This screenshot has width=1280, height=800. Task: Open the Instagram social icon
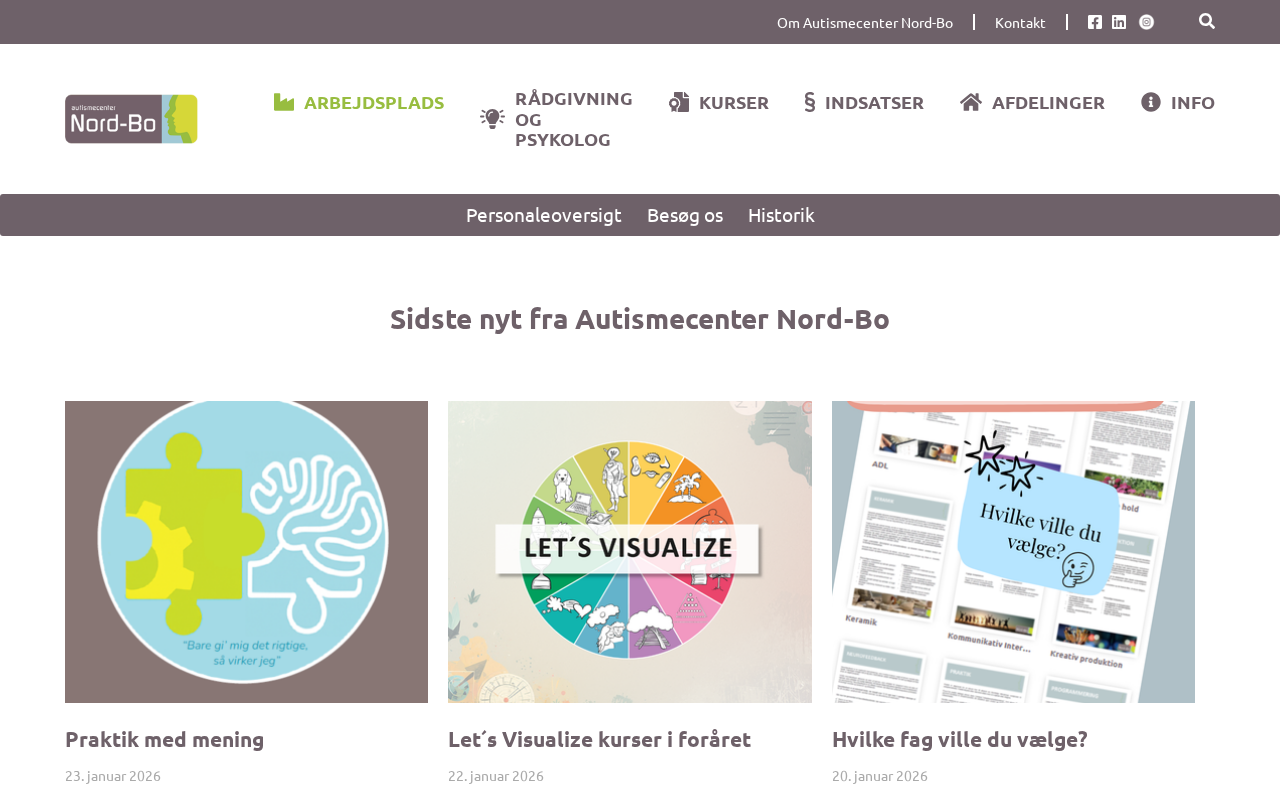[x=1146, y=22]
